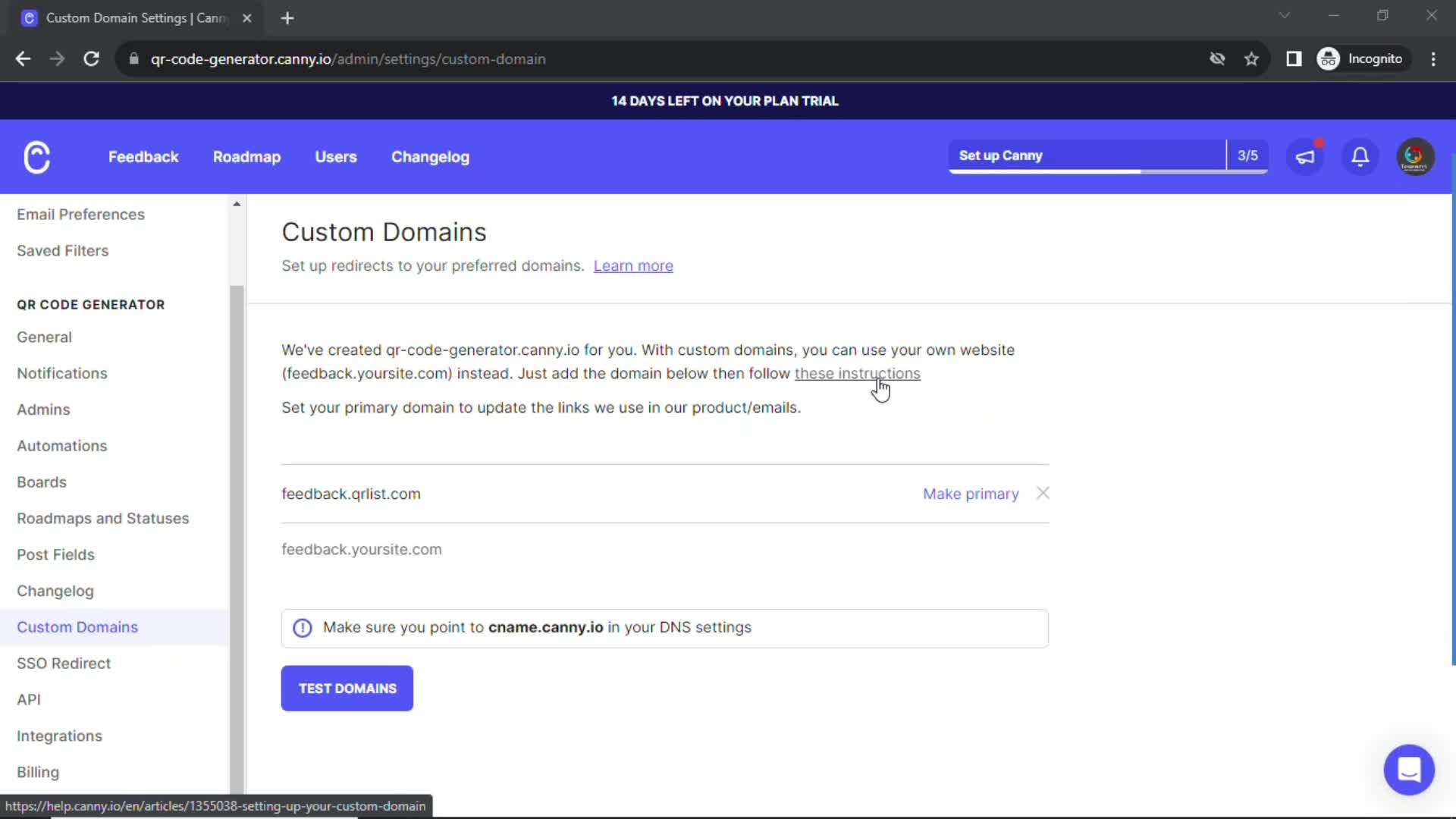Screen dimensions: 1456x819
Task: Remove feedback.qrlist.com with the X icon
Action: click(x=1043, y=493)
